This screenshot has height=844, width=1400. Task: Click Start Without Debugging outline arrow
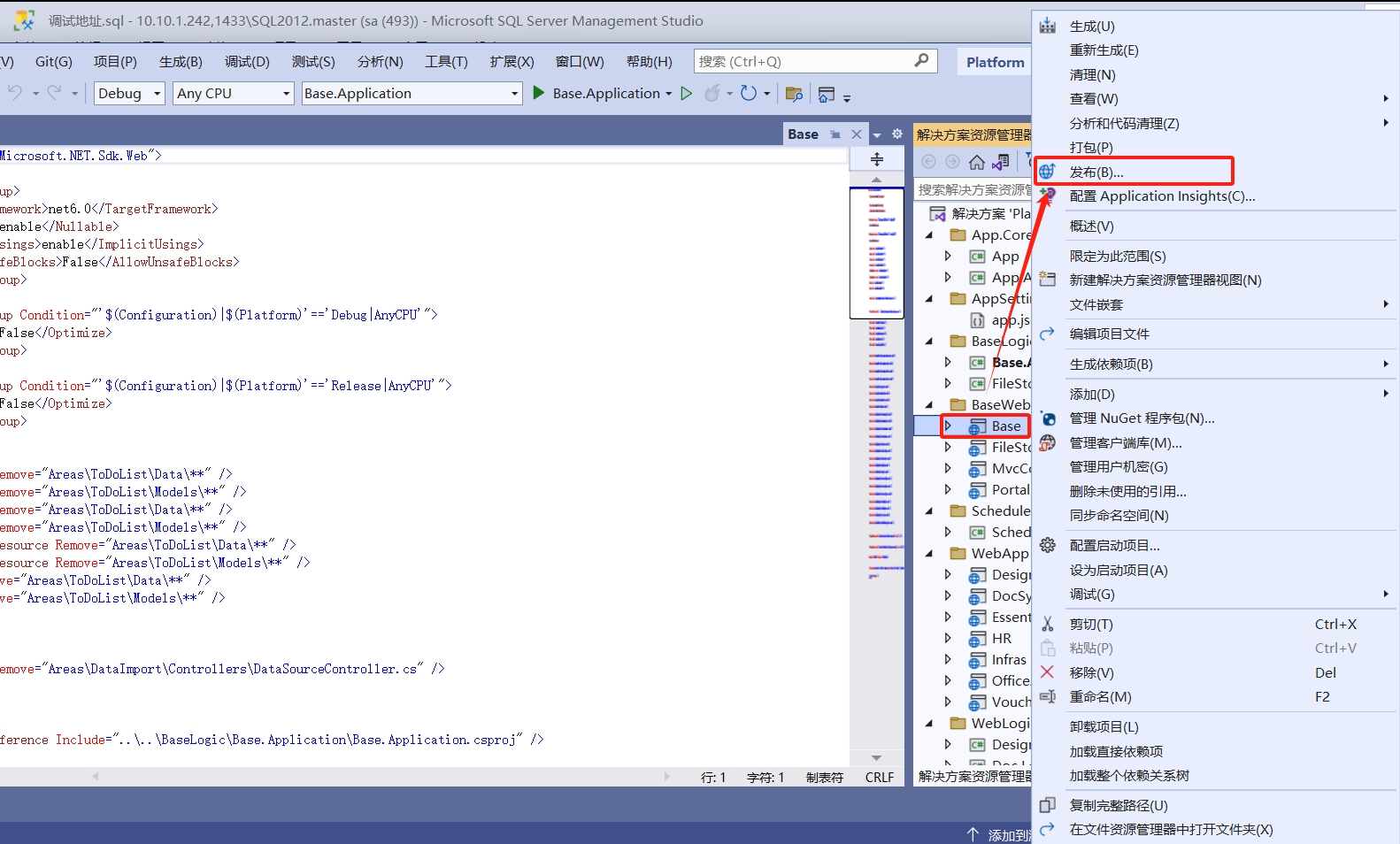tap(686, 93)
